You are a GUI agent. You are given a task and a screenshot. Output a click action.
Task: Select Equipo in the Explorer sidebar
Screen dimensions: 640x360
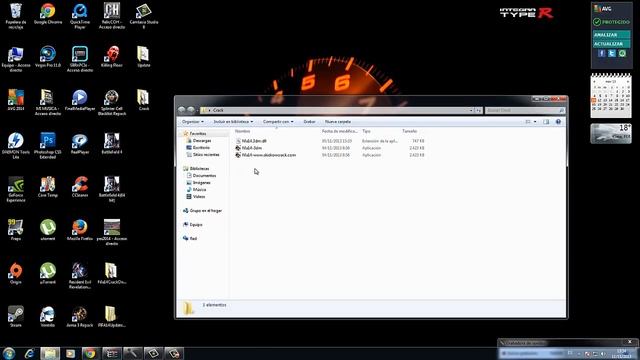[x=196, y=224]
